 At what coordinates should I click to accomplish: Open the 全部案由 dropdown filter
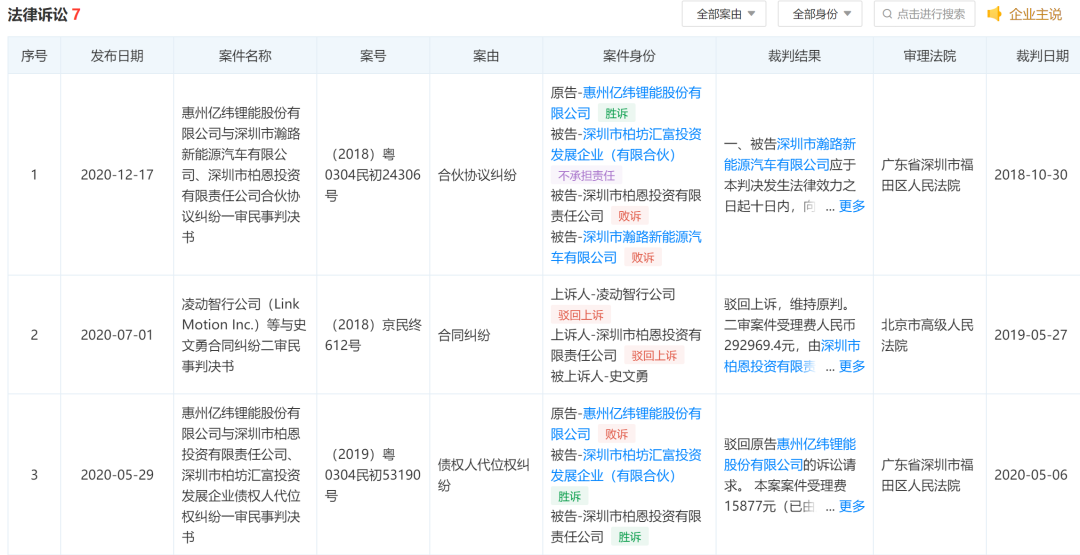pos(724,14)
